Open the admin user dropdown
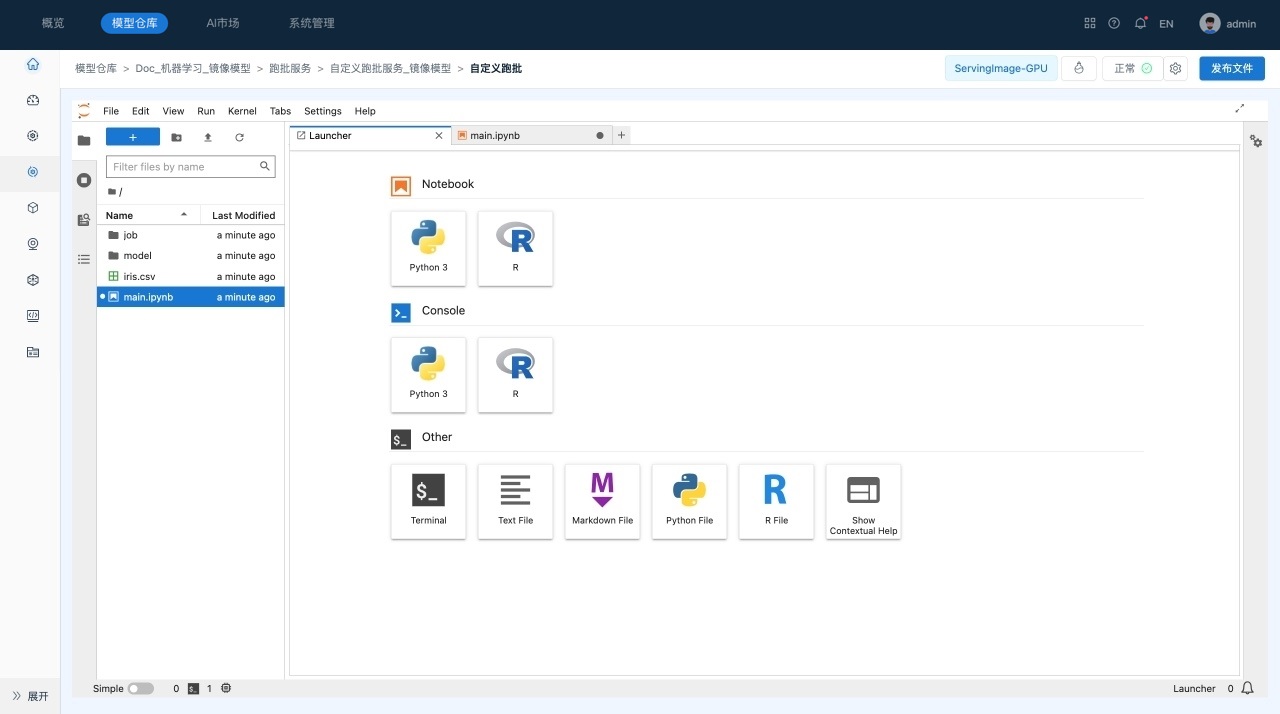Image resolution: width=1280 pixels, height=714 pixels. pos(1228,23)
